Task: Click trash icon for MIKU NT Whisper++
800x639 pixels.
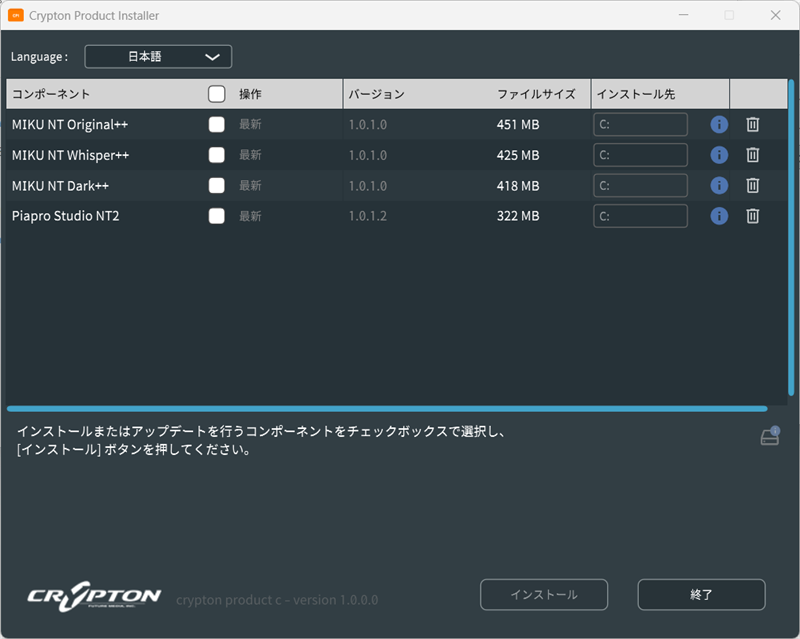Action: click(753, 155)
